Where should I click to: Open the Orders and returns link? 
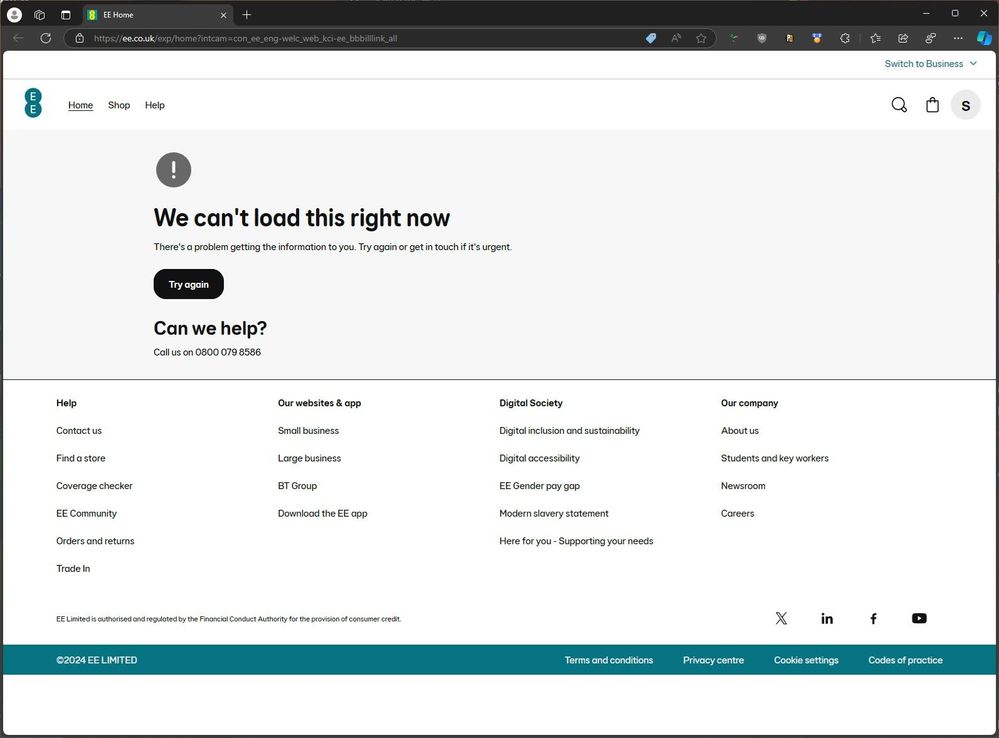coord(96,541)
